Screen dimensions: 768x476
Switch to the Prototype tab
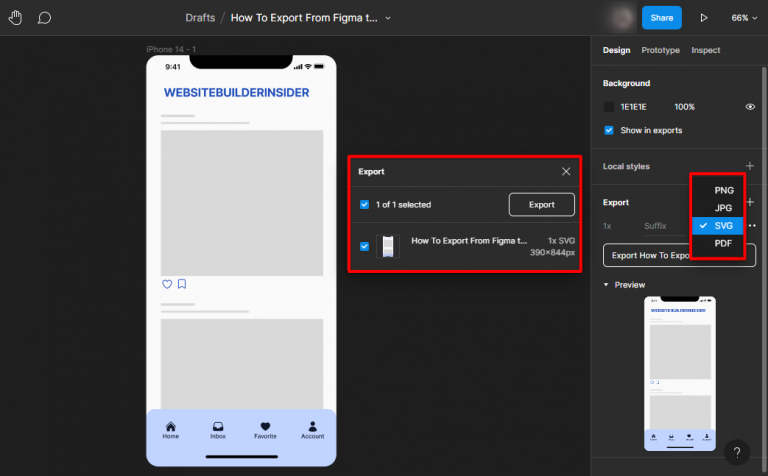tap(660, 50)
